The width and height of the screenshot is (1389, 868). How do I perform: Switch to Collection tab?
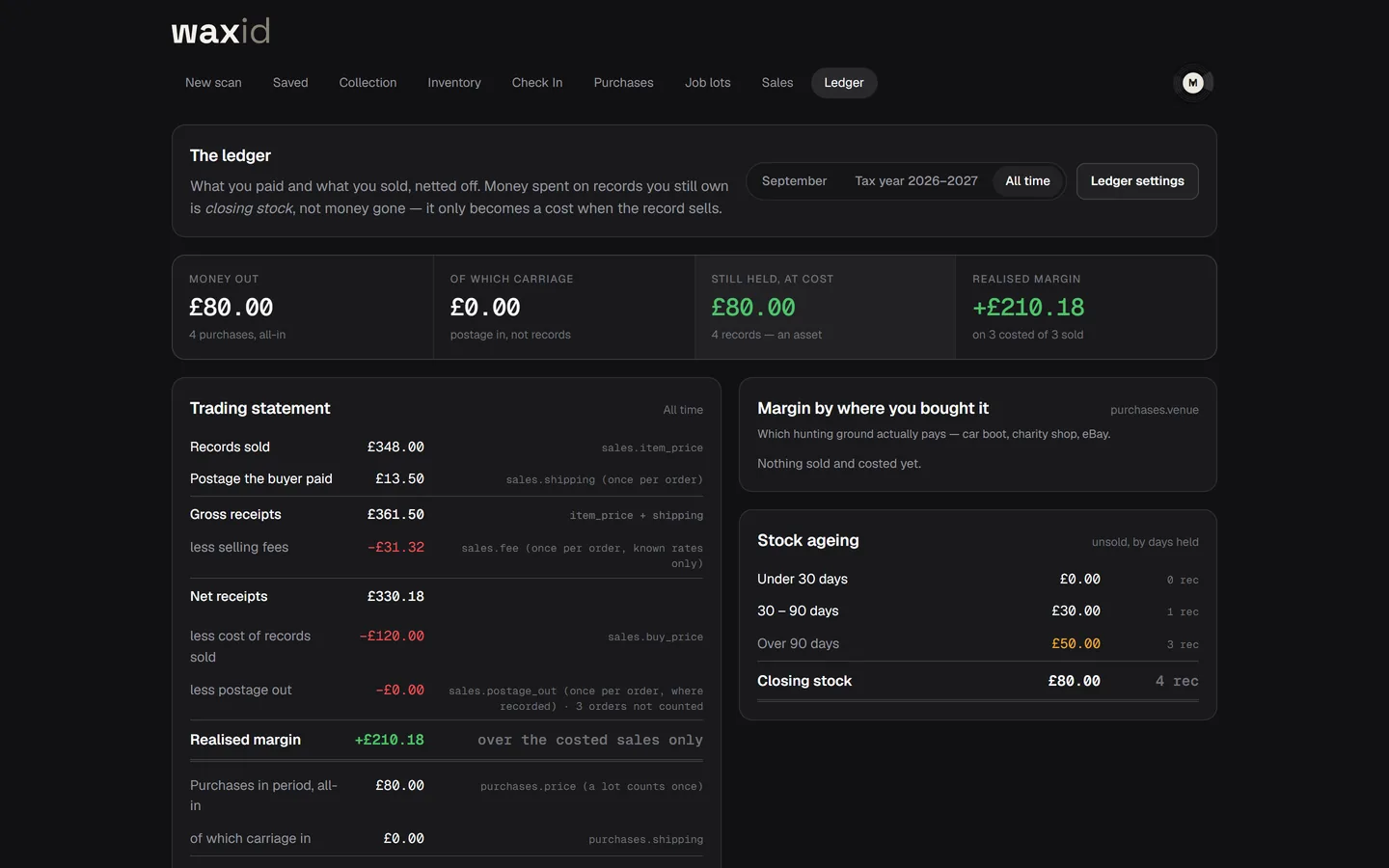368,83
